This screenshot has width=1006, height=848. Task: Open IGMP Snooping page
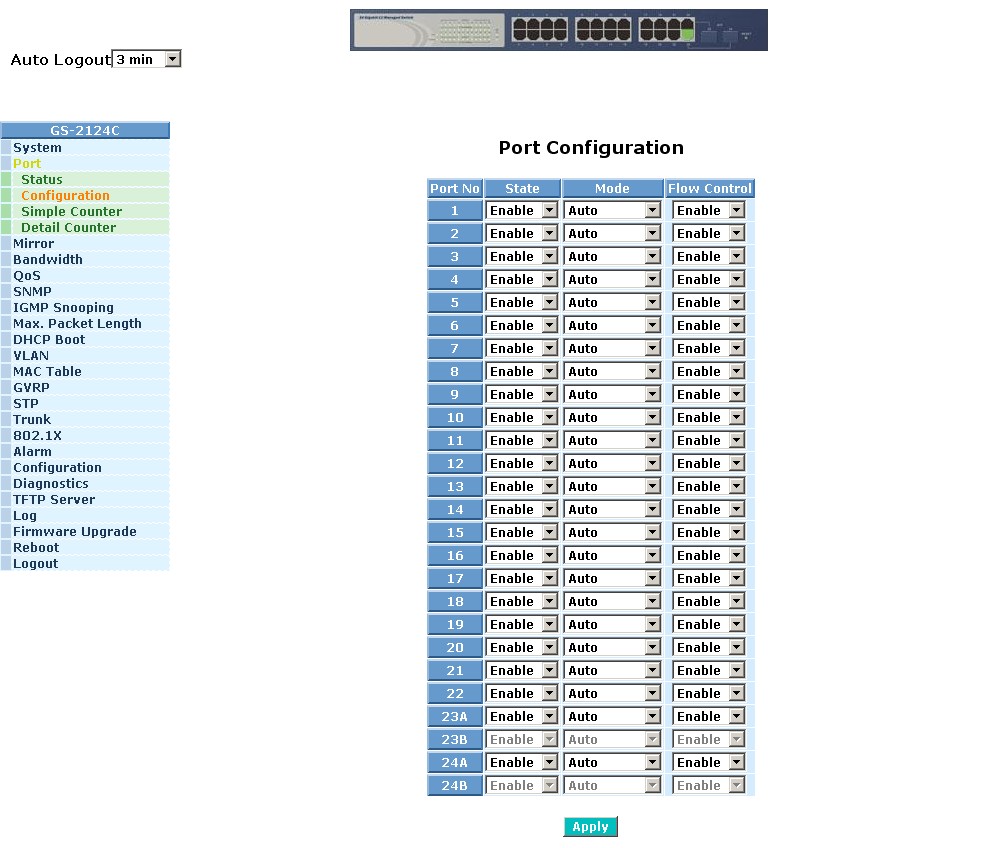(63, 308)
